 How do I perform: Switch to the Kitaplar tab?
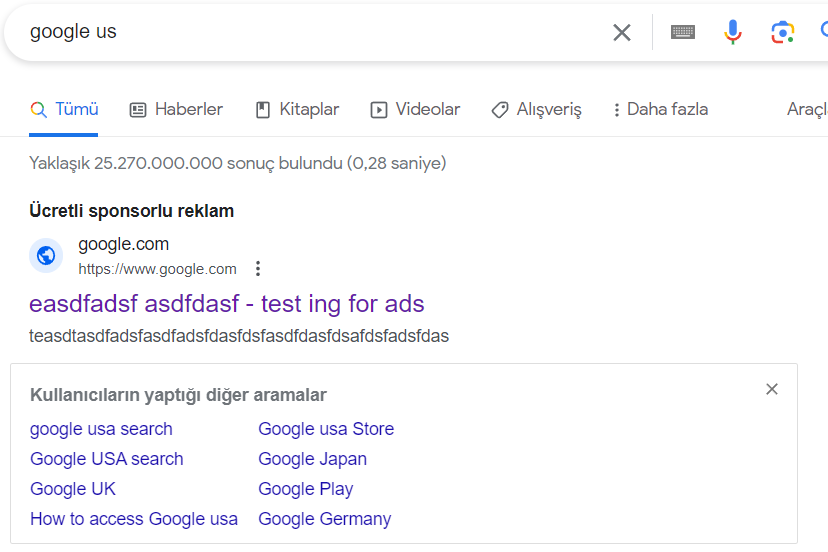pyautogui.click(x=297, y=109)
